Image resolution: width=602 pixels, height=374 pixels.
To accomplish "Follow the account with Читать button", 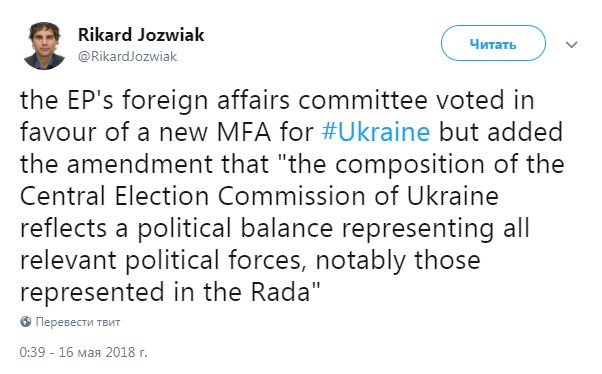I will click(x=493, y=43).
